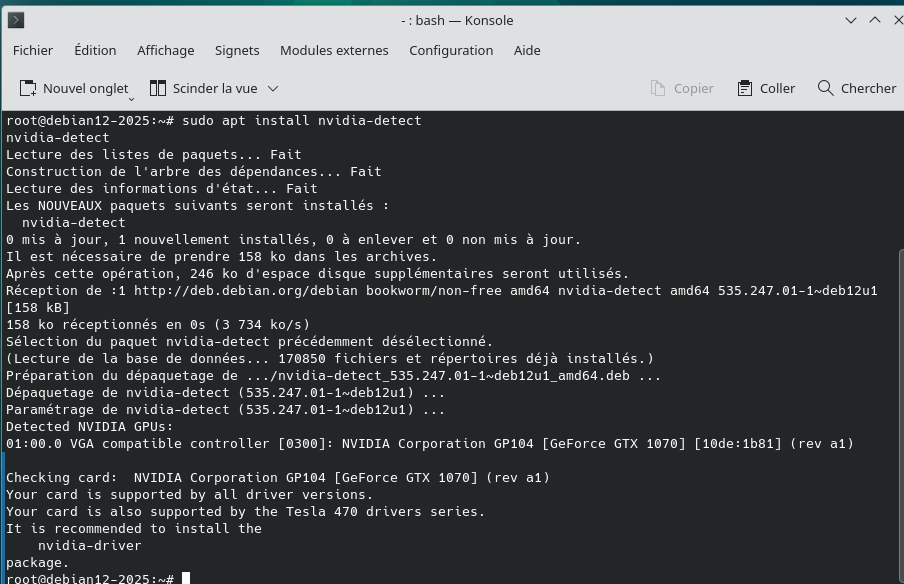Click the 'Detected NVIDIA GPUs:' line
904x584 pixels.
click(89, 427)
